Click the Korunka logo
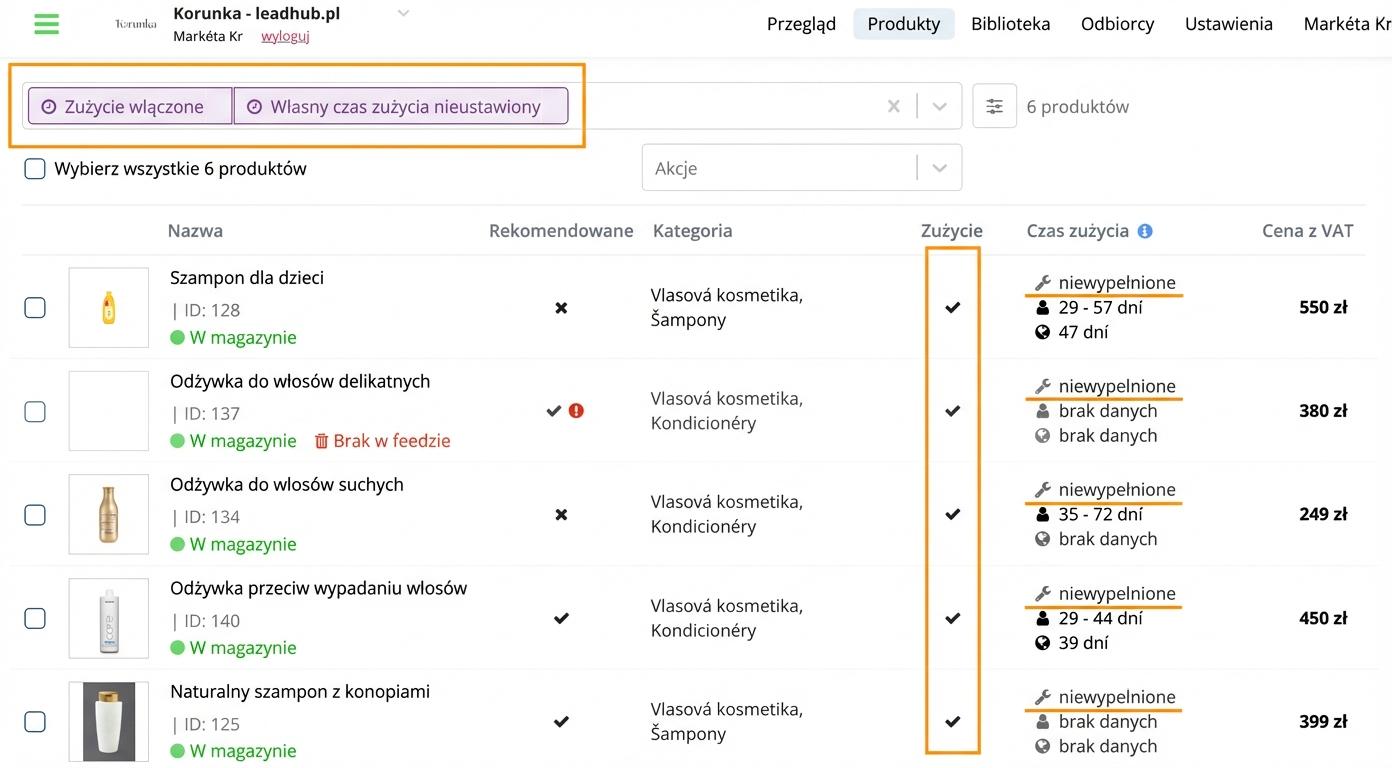1392x768 pixels. [x=135, y=24]
